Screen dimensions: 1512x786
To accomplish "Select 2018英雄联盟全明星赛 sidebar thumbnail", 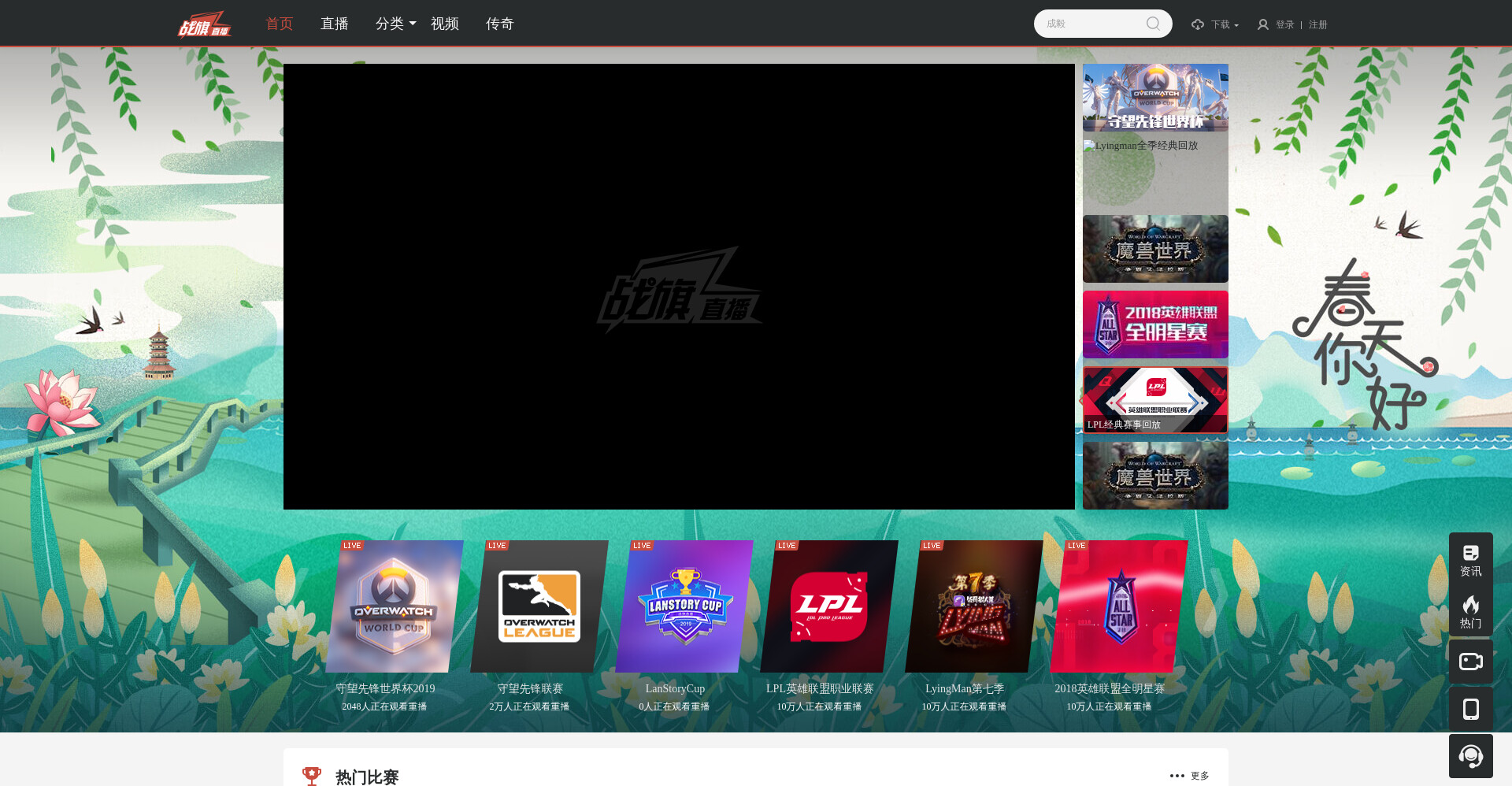I will pyautogui.click(x=1155, y=324).
